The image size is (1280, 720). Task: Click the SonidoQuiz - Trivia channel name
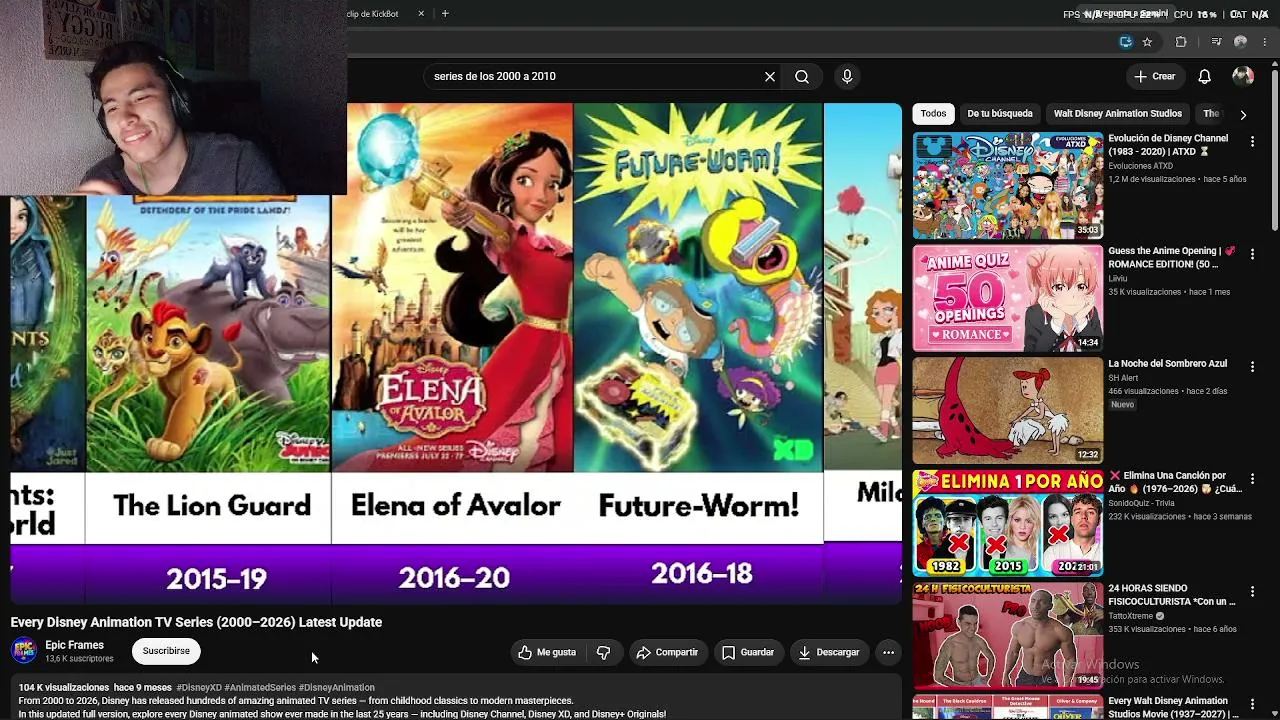1142,503
